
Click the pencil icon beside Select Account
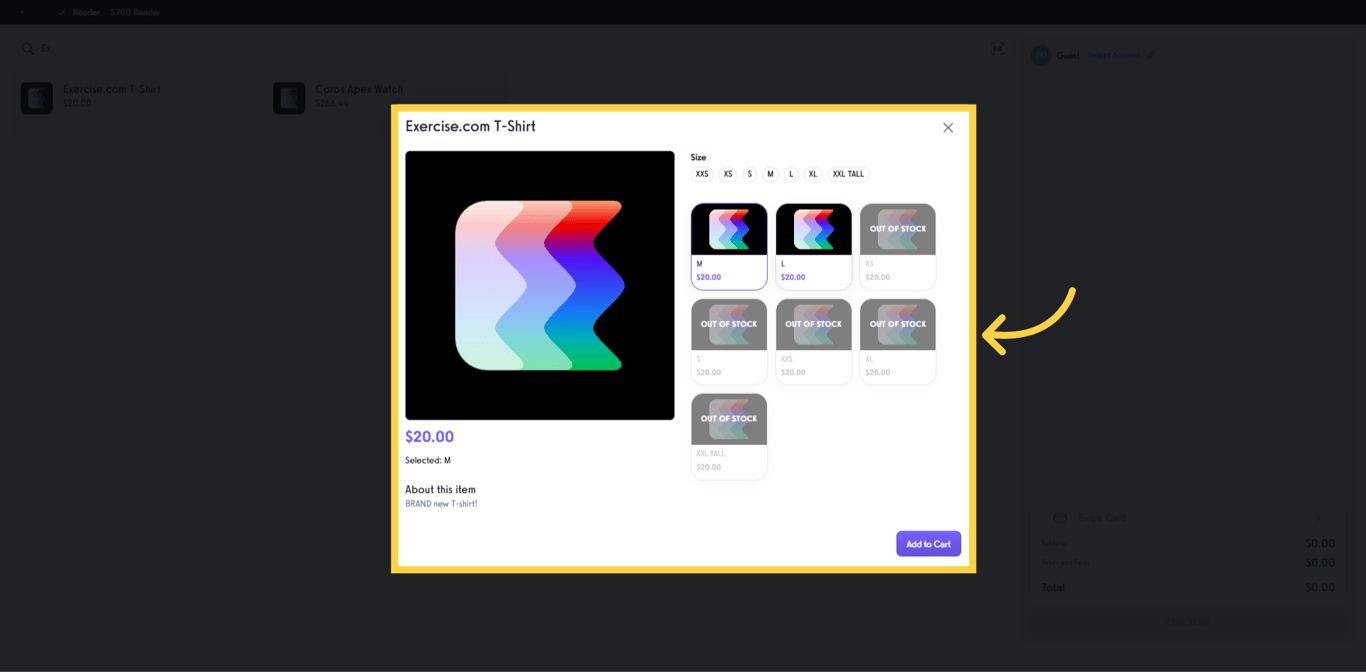(1150, 55)
